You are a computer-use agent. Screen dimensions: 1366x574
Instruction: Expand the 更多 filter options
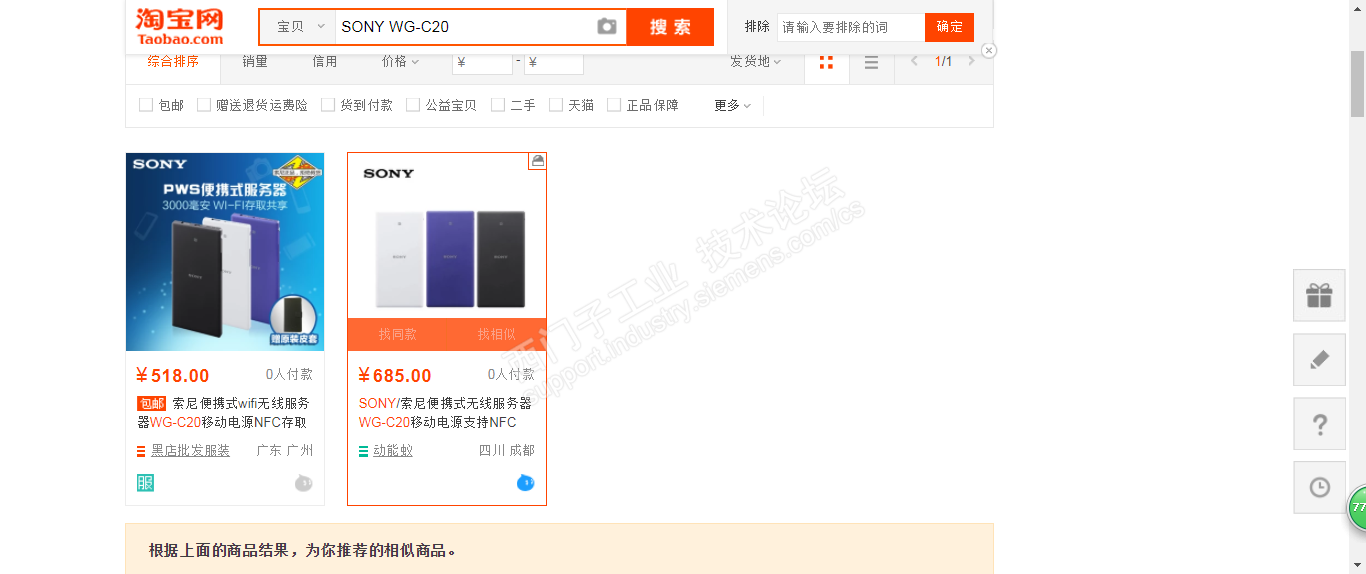(x=733, y=105)
